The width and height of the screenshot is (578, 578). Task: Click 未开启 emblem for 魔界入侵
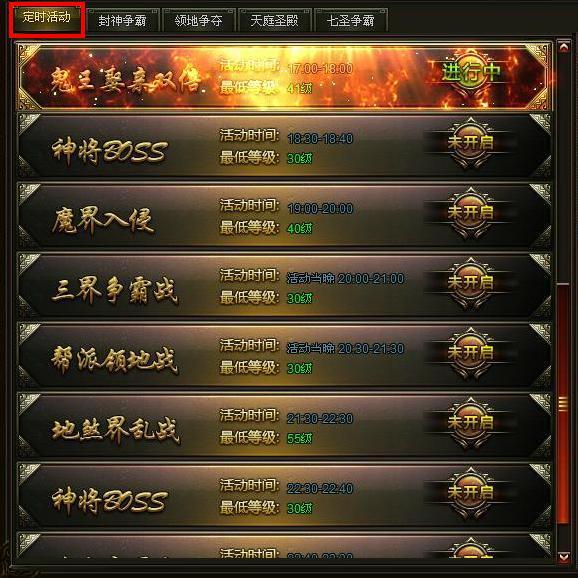click(x=470, y=213)
